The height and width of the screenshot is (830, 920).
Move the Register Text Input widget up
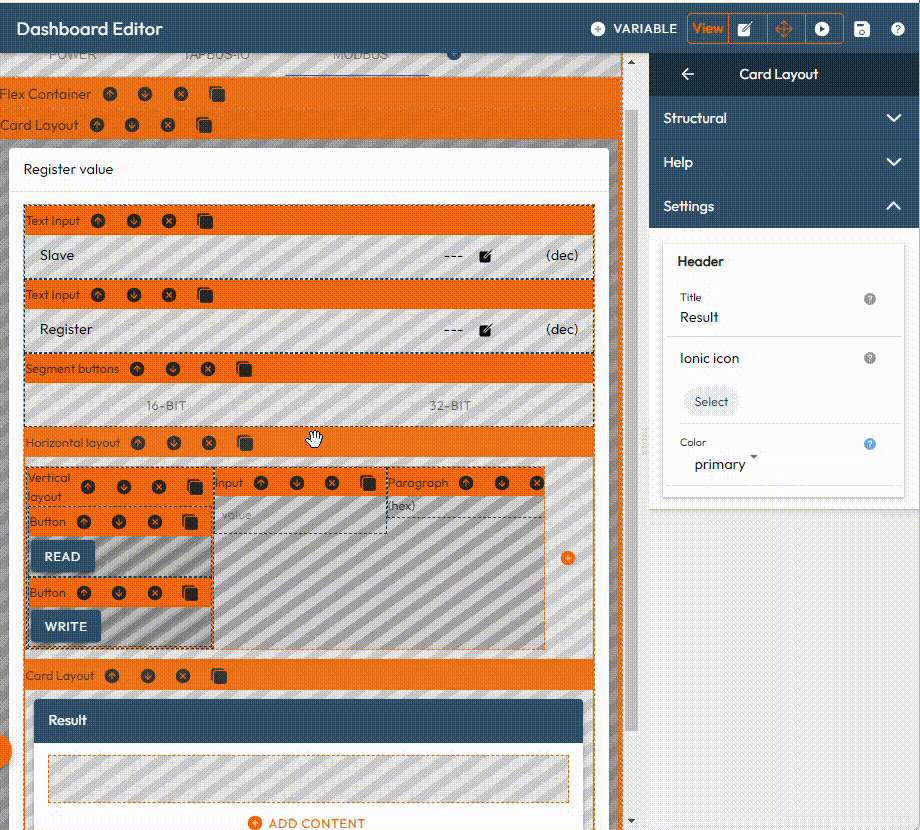pos(99,295)
